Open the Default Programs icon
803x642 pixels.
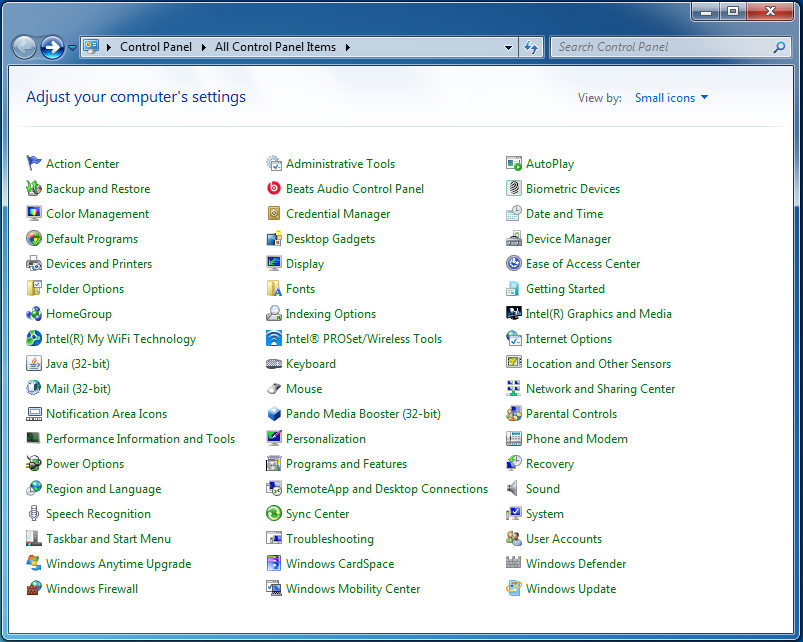[34, 239]
